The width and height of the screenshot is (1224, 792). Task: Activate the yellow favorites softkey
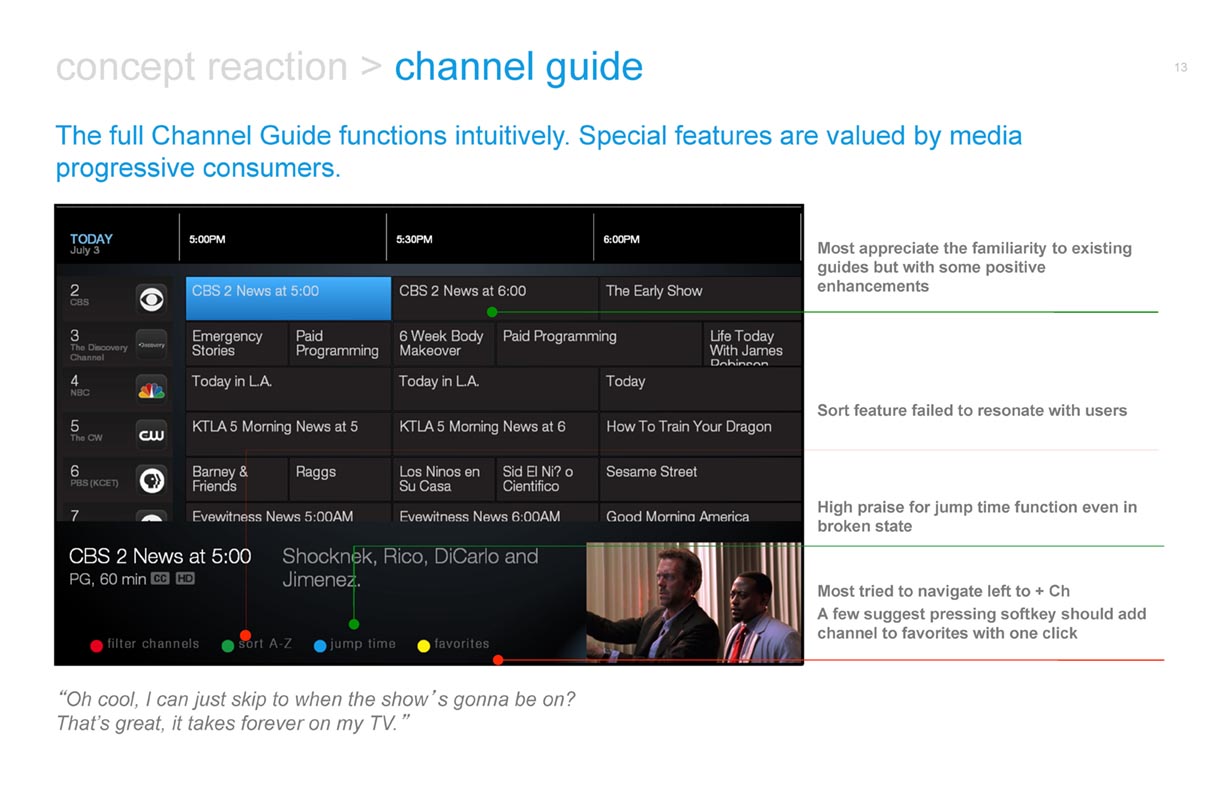[453, 645]
